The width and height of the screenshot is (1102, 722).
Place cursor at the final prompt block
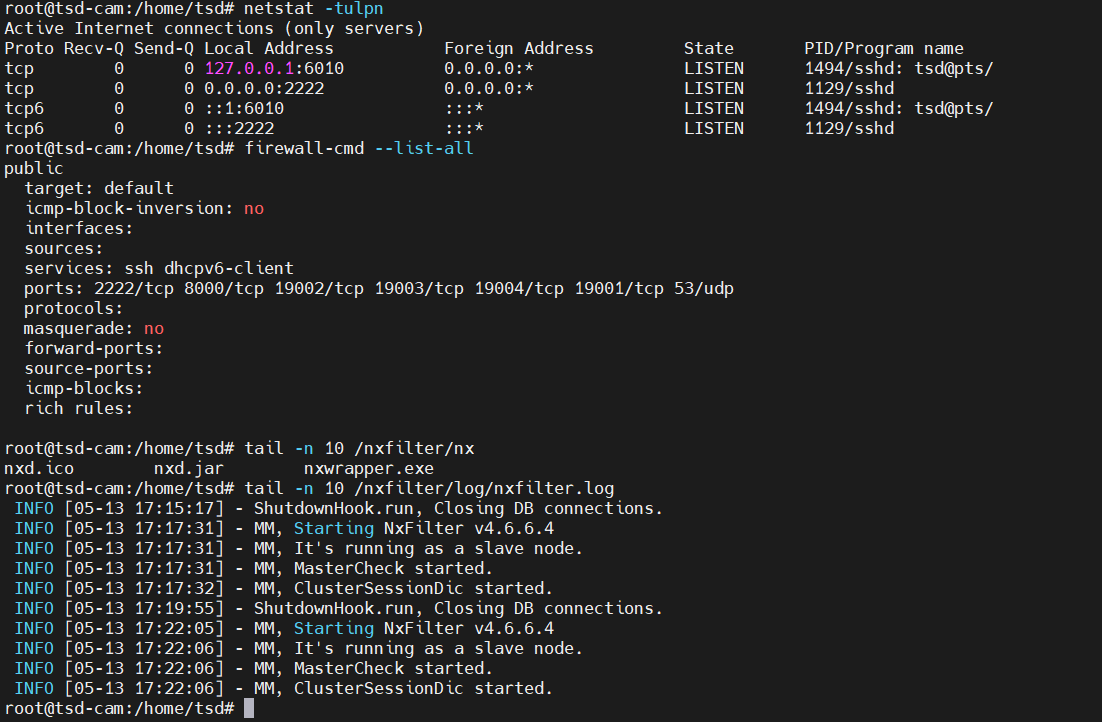click(249, 708)
